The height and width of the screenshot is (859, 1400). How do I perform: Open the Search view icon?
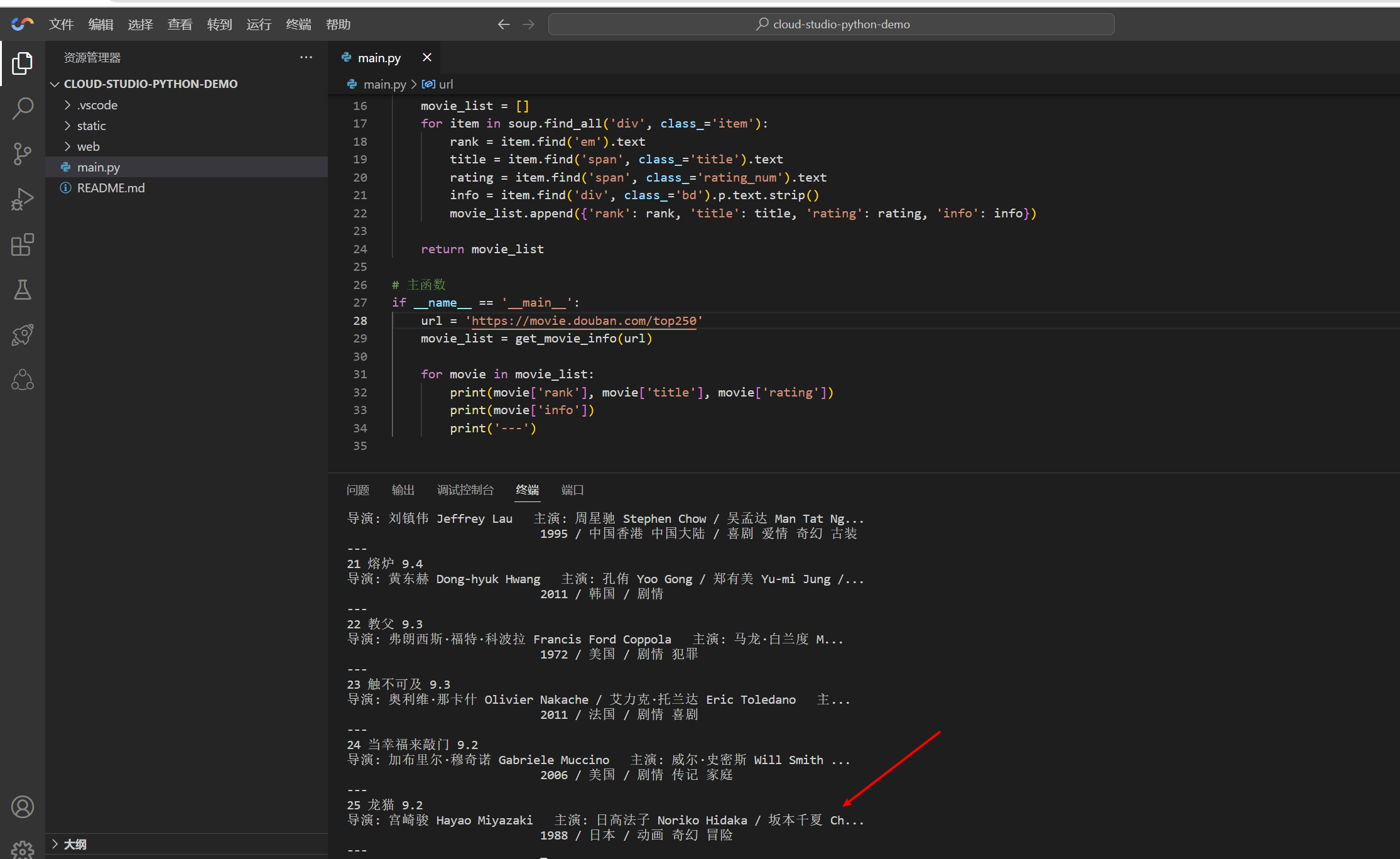point(23,108)
